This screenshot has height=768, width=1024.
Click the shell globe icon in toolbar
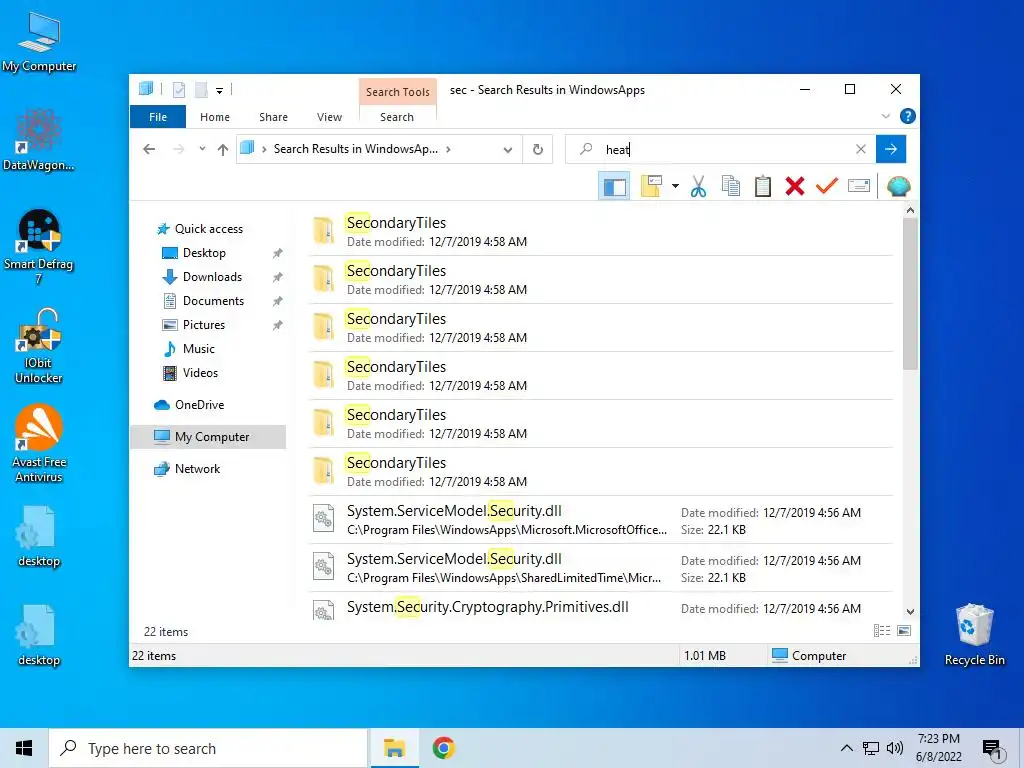tap(899, 187)
